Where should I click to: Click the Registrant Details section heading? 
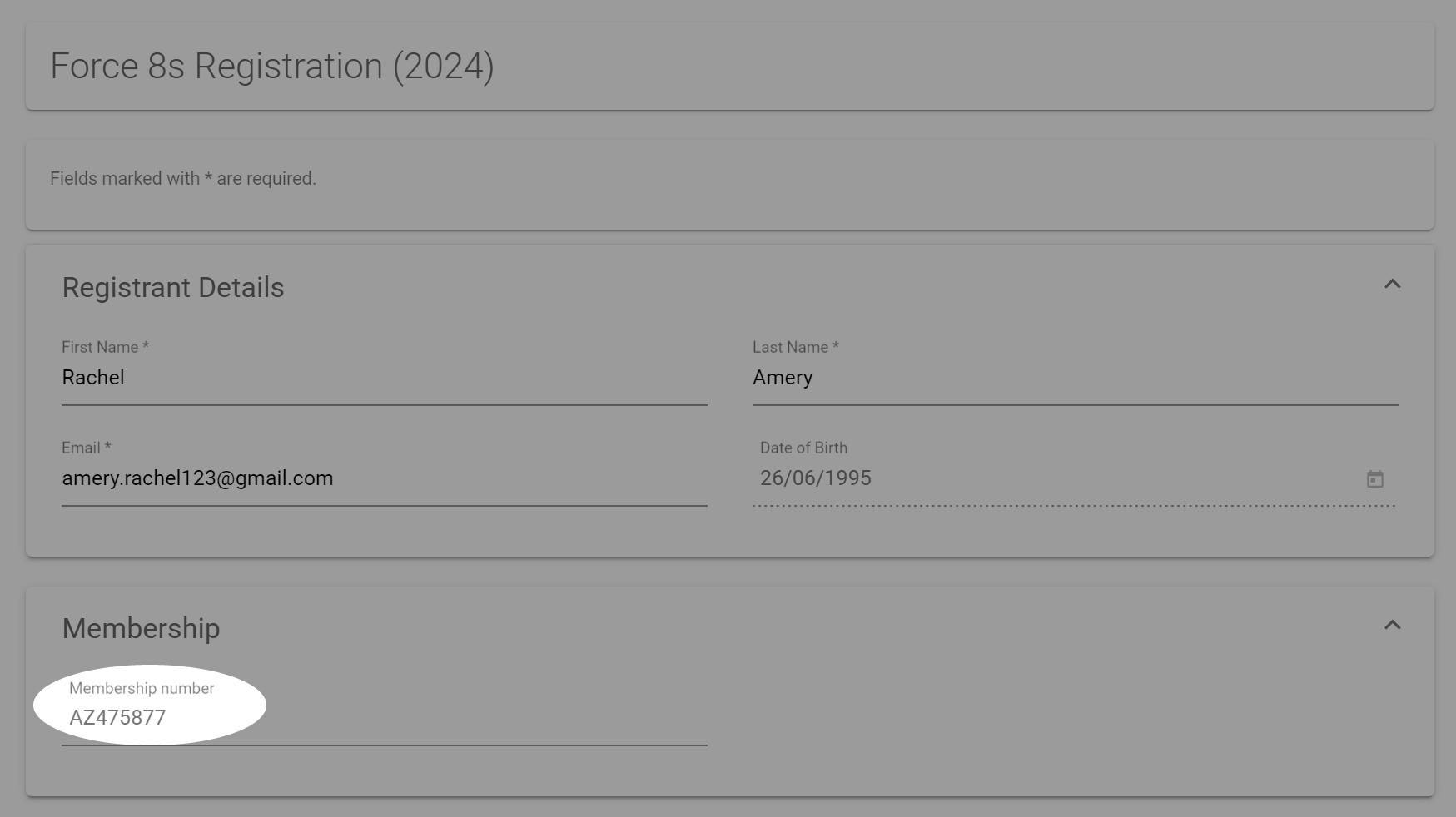(x=172, y=287)
